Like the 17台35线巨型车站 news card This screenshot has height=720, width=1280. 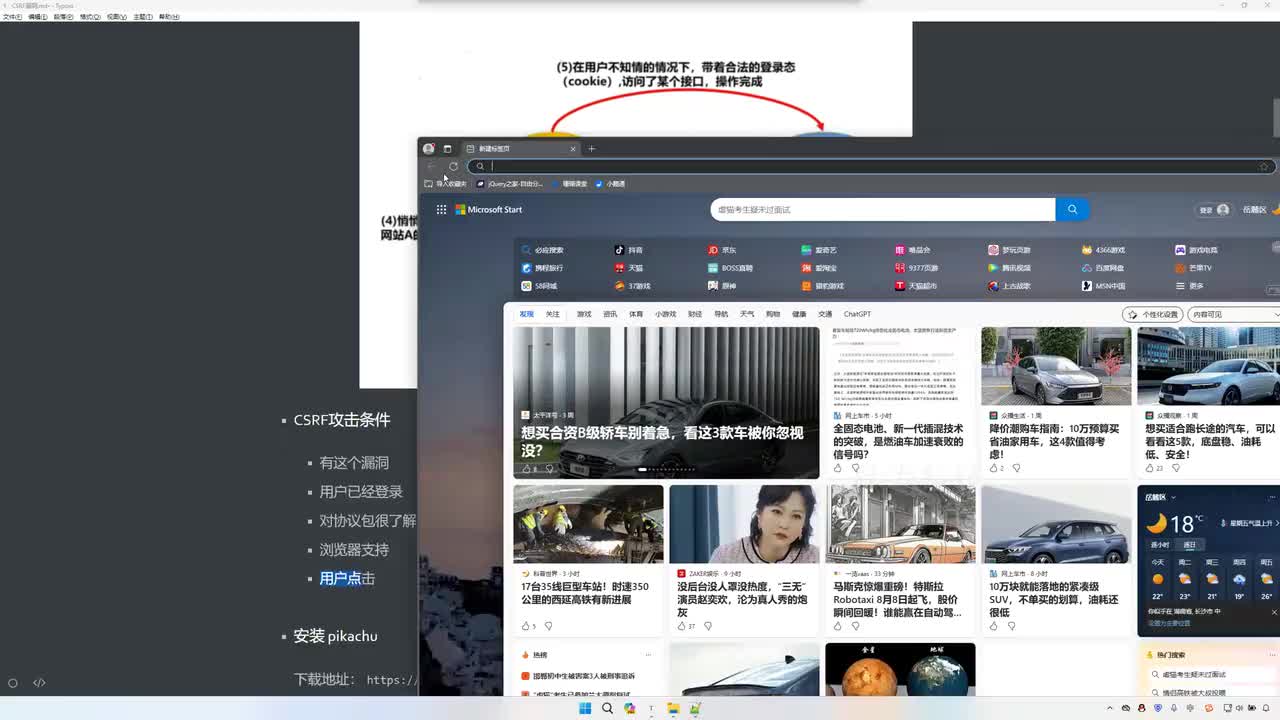click(x=525, y=626)
